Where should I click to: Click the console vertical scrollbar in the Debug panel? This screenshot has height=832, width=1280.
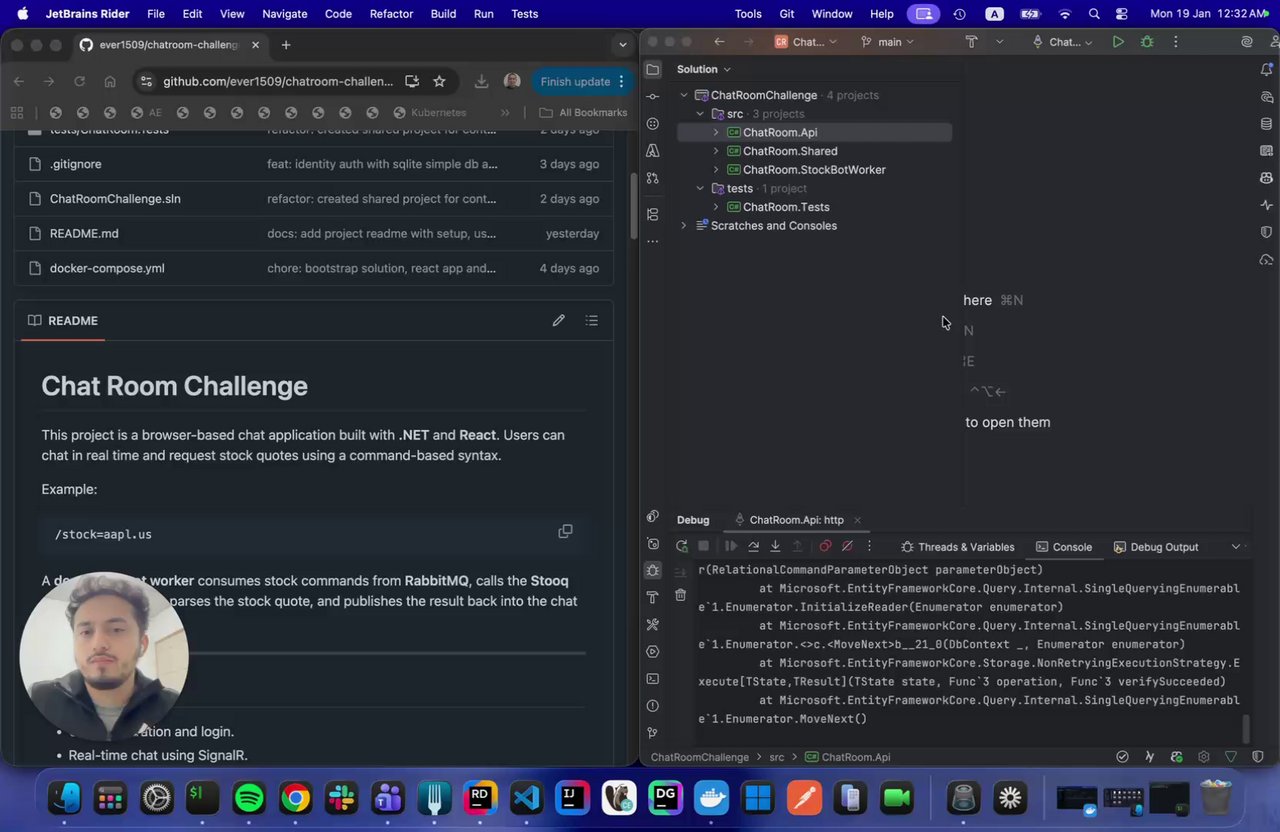coord(1246,729)
